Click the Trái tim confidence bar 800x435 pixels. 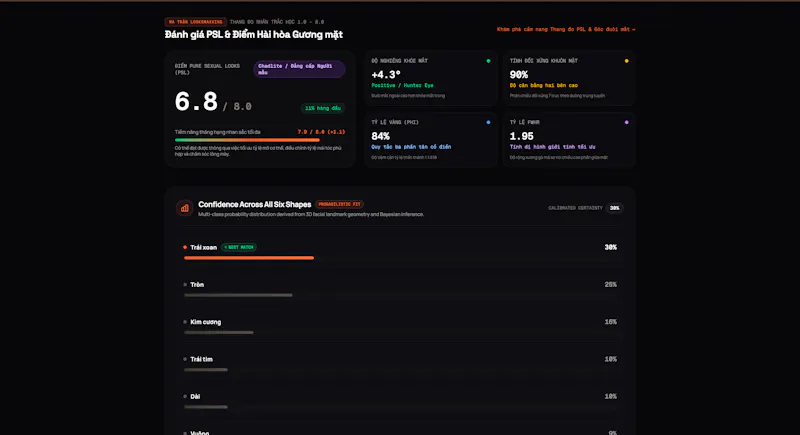[206, 370]
